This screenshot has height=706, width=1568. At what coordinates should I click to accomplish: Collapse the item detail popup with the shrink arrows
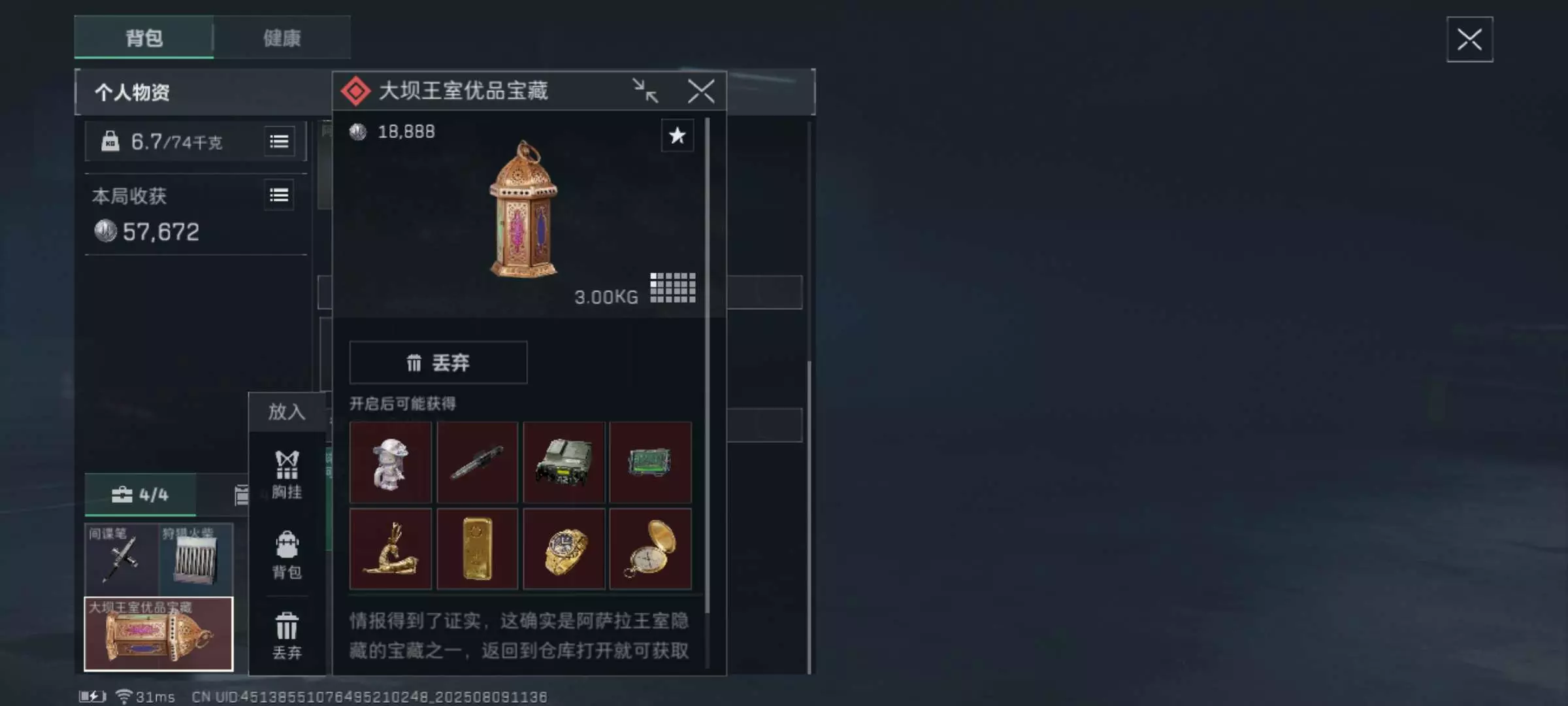pyautogui.click(x=645, y=91)
